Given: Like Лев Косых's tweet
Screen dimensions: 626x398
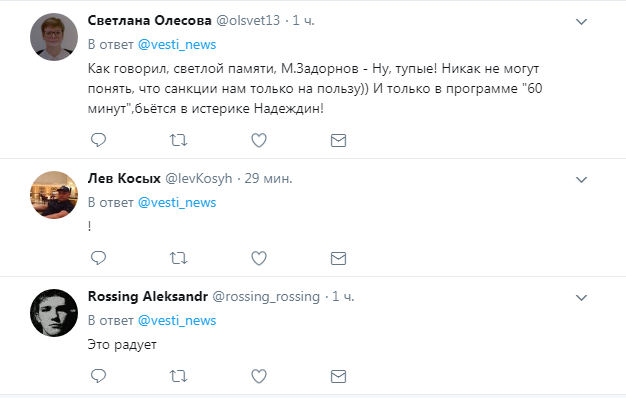Looking at the screenshot, I should tap(259, 258).
